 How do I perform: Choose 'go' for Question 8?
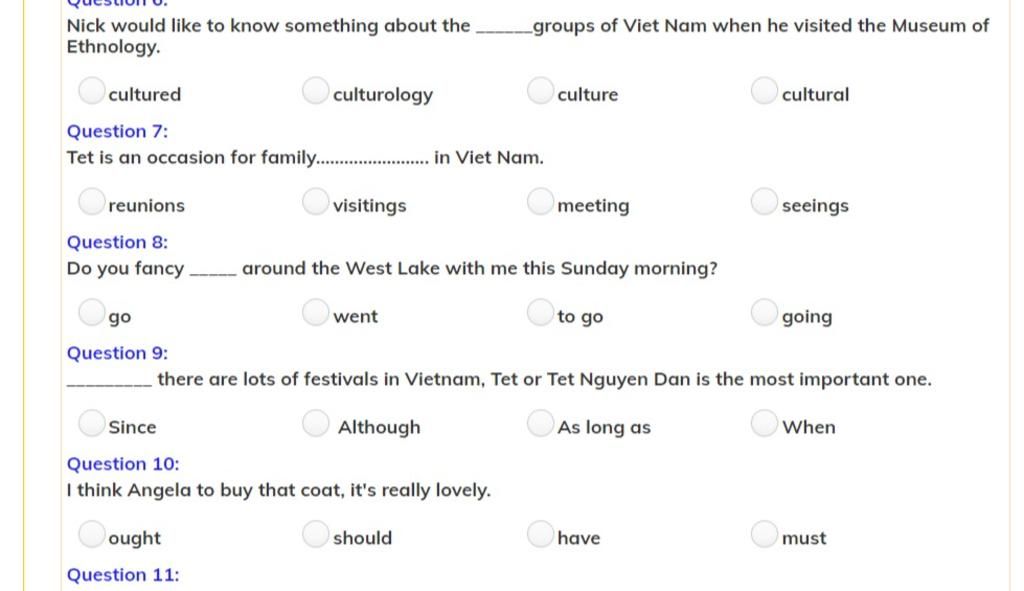point(91,312)
